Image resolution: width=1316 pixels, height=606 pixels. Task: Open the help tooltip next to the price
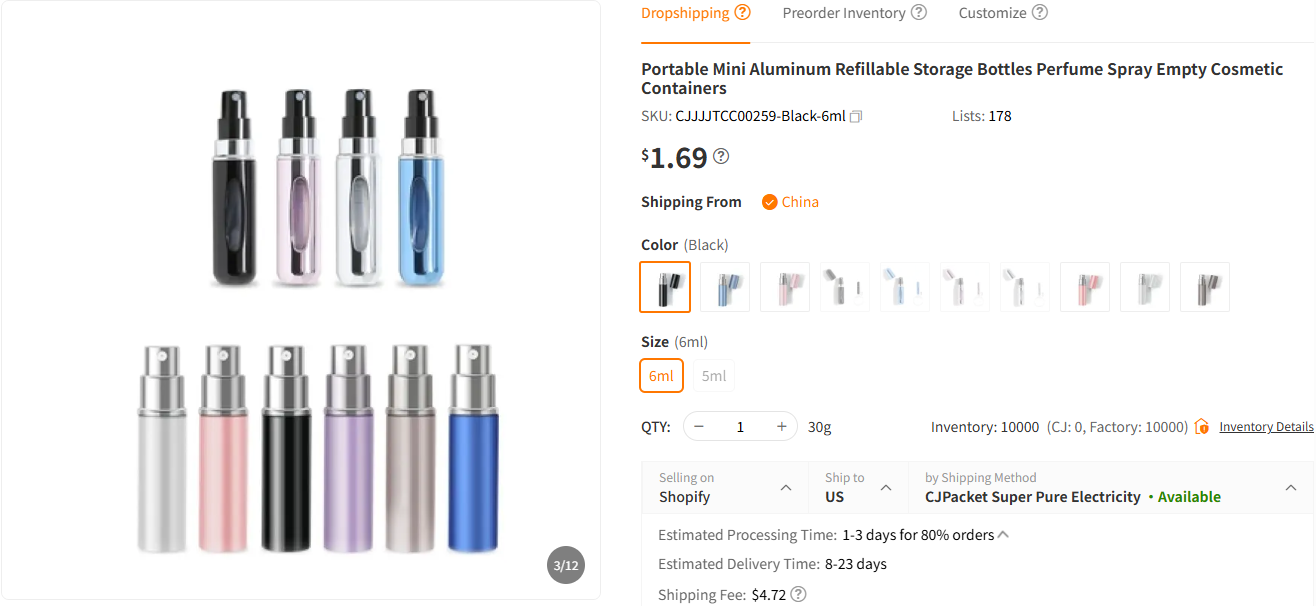(x=720, y=156)
